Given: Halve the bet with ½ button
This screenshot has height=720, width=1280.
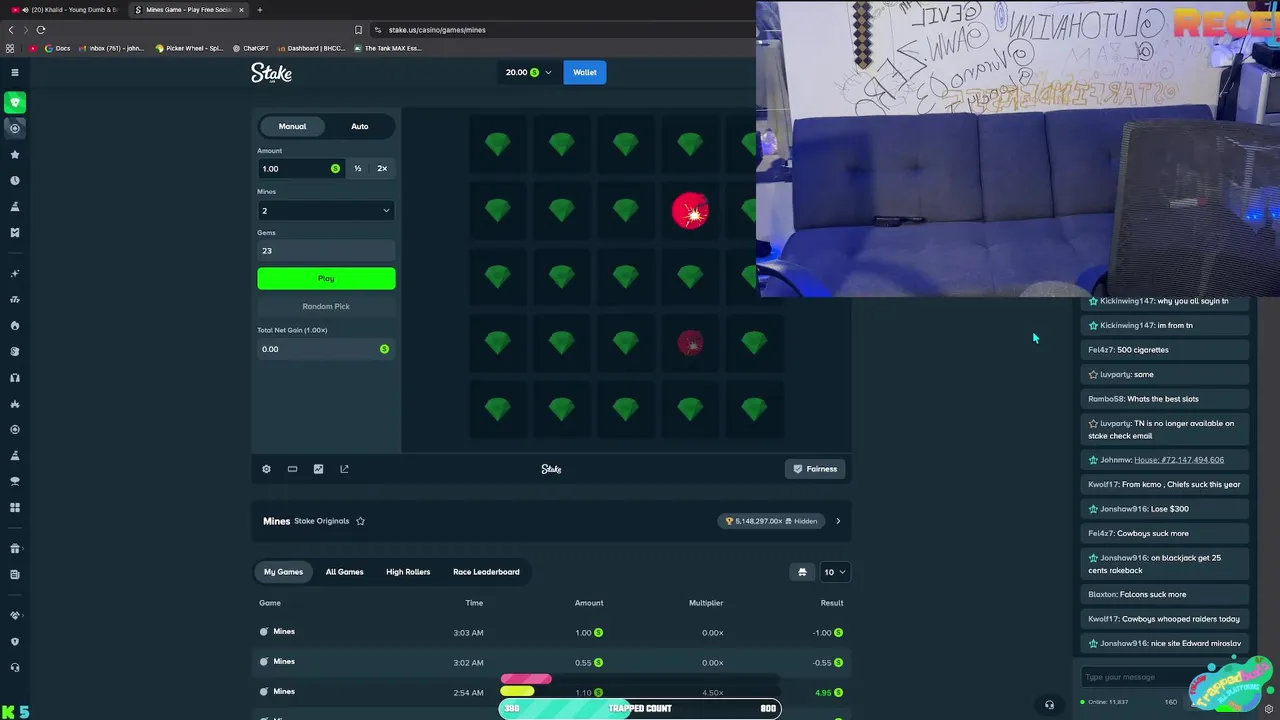Looking at the screenshot, I should tap(357, 169).
